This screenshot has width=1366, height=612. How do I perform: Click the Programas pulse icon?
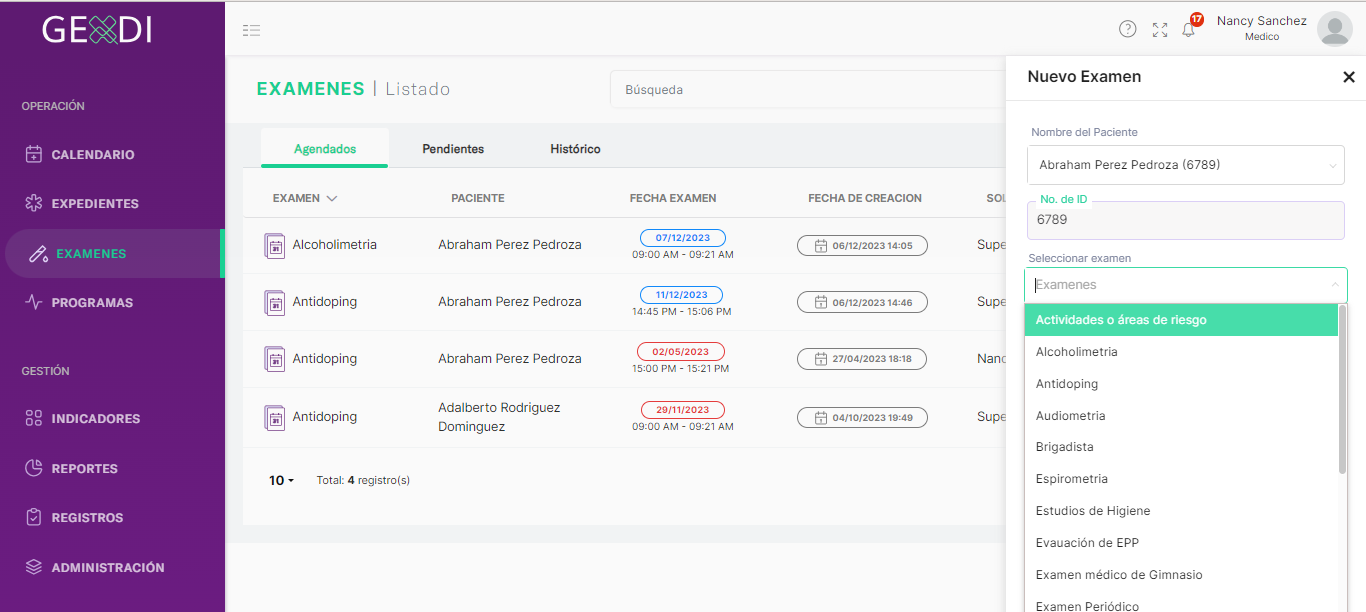pyautogui.click(x=34, y=302)
